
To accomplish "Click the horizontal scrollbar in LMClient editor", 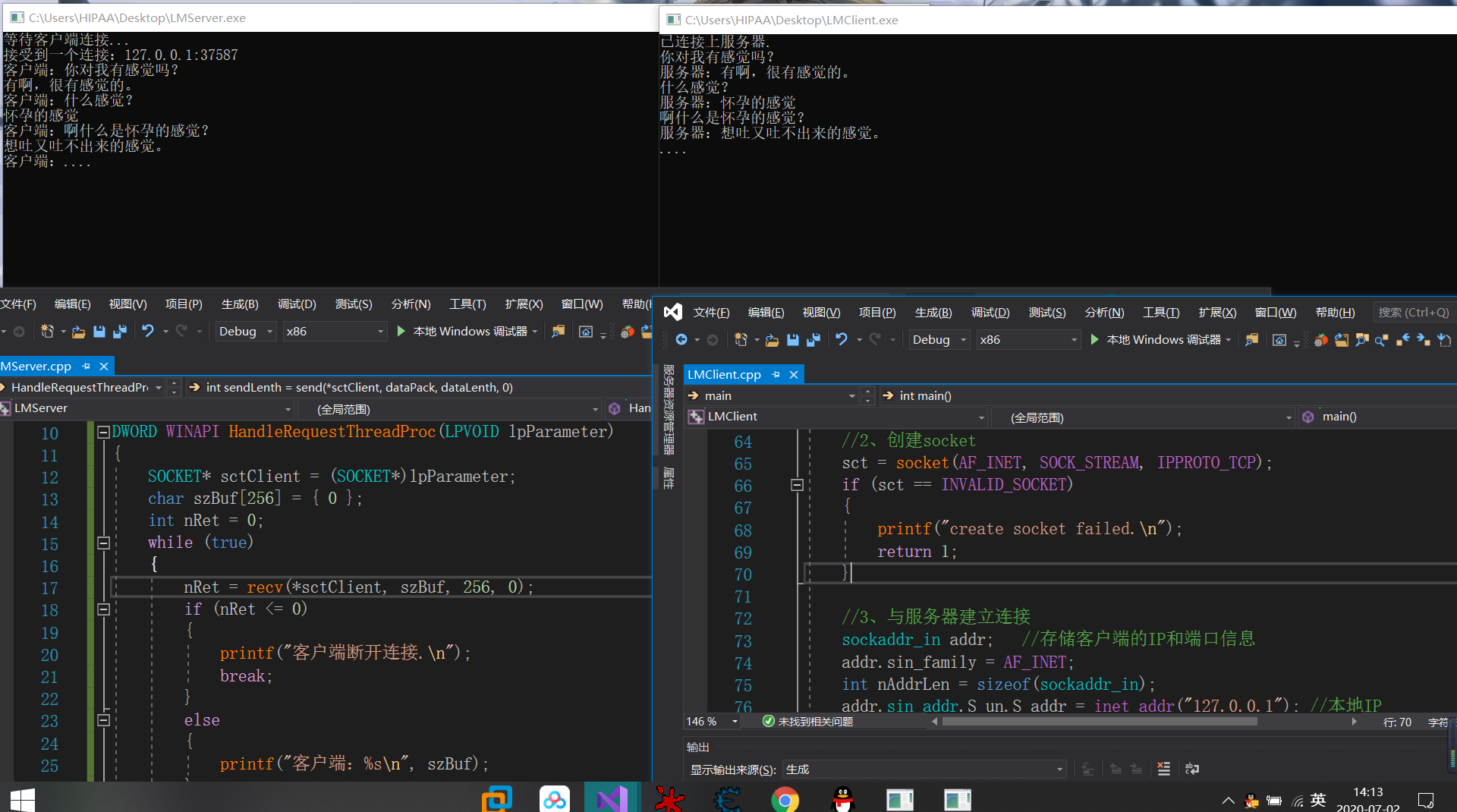I will pos(1100,722).
